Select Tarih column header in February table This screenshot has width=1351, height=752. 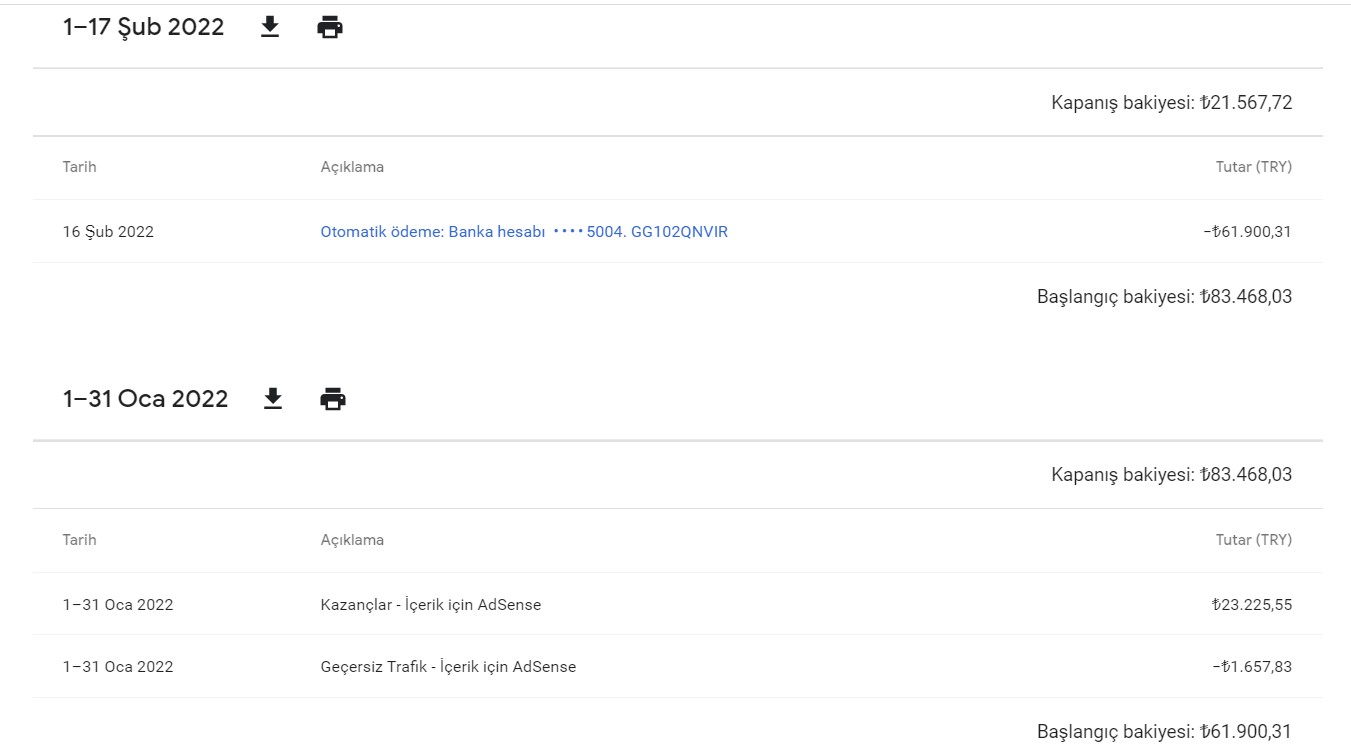80,167
